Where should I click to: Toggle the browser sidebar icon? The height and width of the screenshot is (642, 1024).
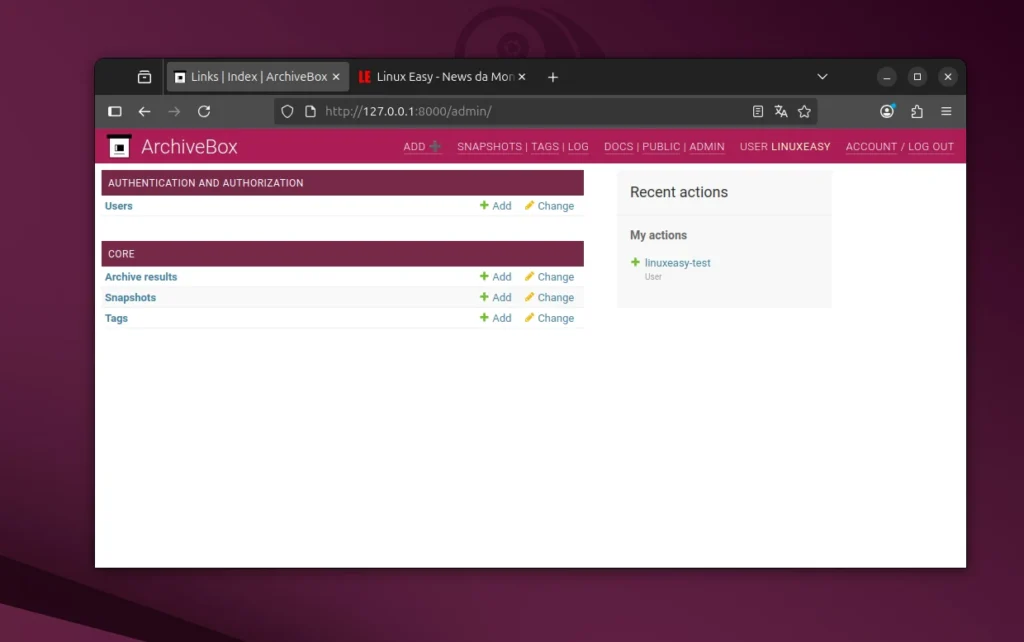pyautogui.click(x=114, y=111)
